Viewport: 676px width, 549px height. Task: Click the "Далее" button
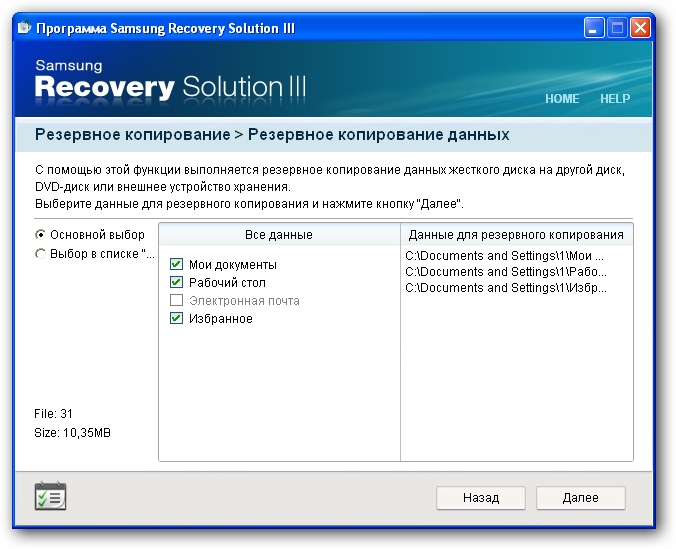click(x=580, y=498)
